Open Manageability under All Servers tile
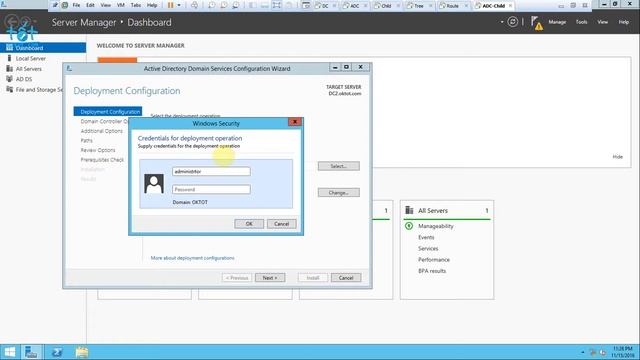This screenshot has width=640, height=360. tap(436, 226)
